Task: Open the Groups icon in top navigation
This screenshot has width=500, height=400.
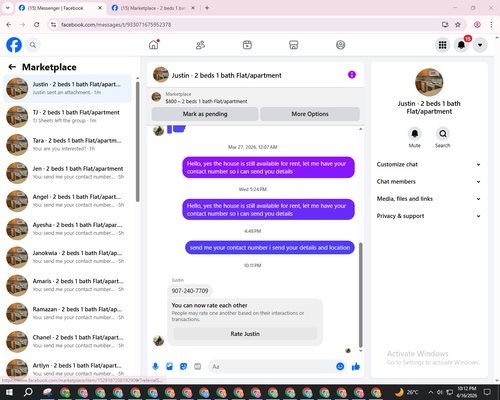Action: (340, 45)
